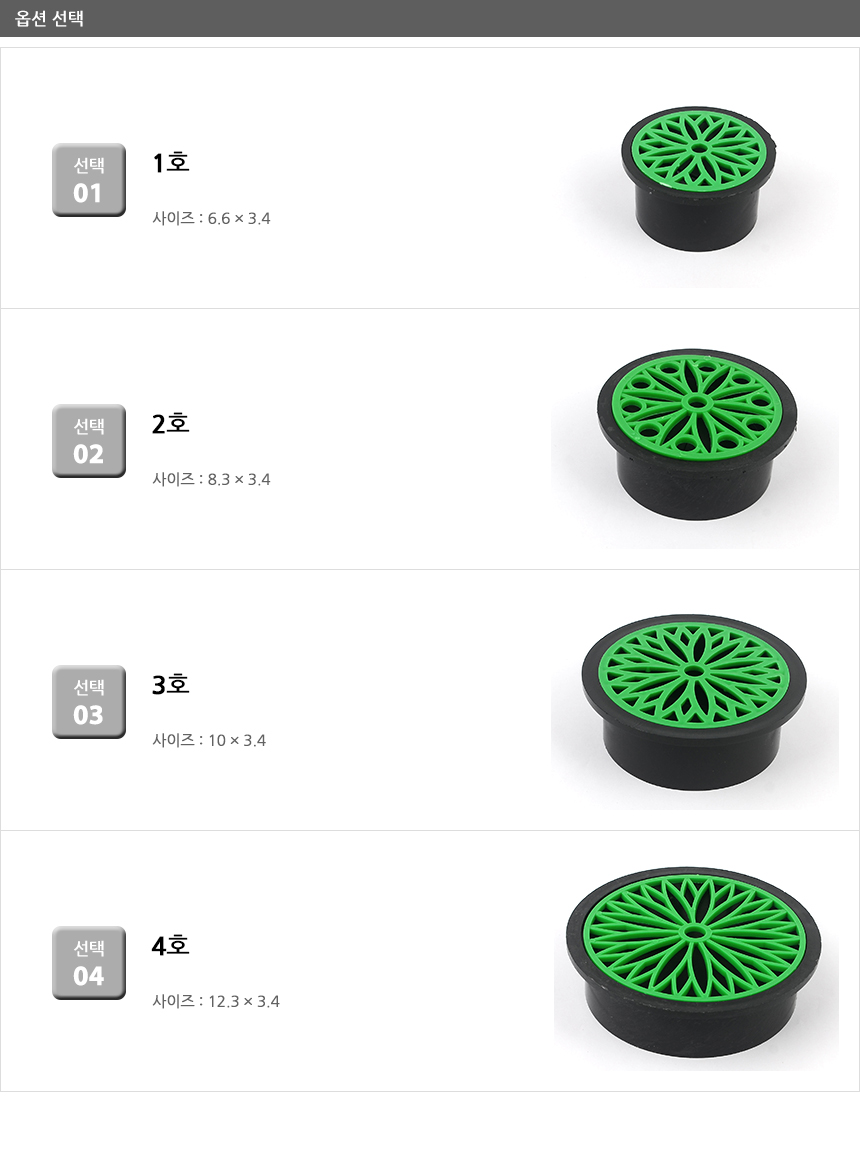Select the 1호 option title
The height and width of the screenshot is (1152, 860).
[171, 162]
